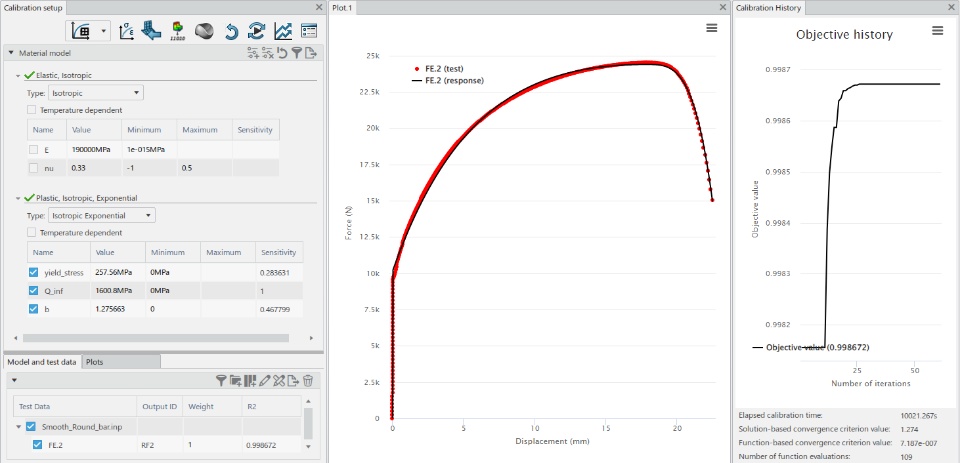Screen dimensions: 960x463
Task: Open the Plot.1 chart hamburger menu
Action: click(x=711, y=28)
